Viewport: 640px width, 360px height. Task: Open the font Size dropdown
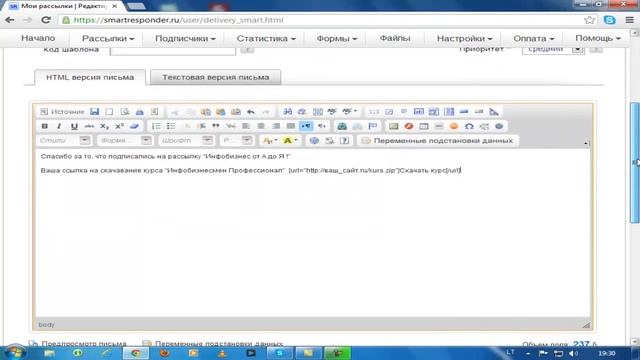[237, 140]
